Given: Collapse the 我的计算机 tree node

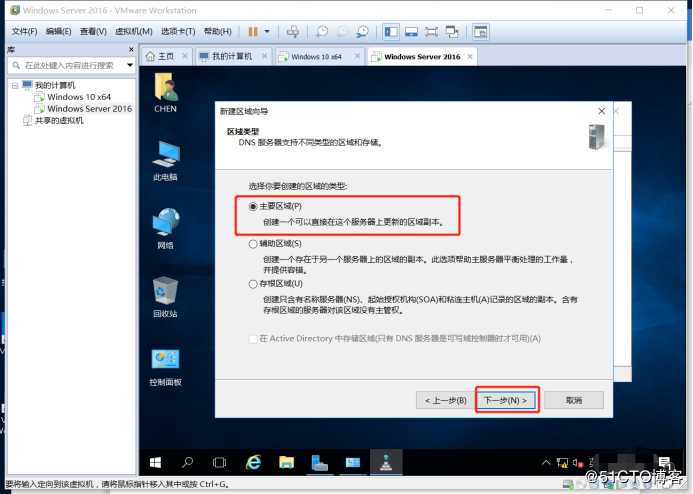Looking at the screenshot, I should point(15,85).
